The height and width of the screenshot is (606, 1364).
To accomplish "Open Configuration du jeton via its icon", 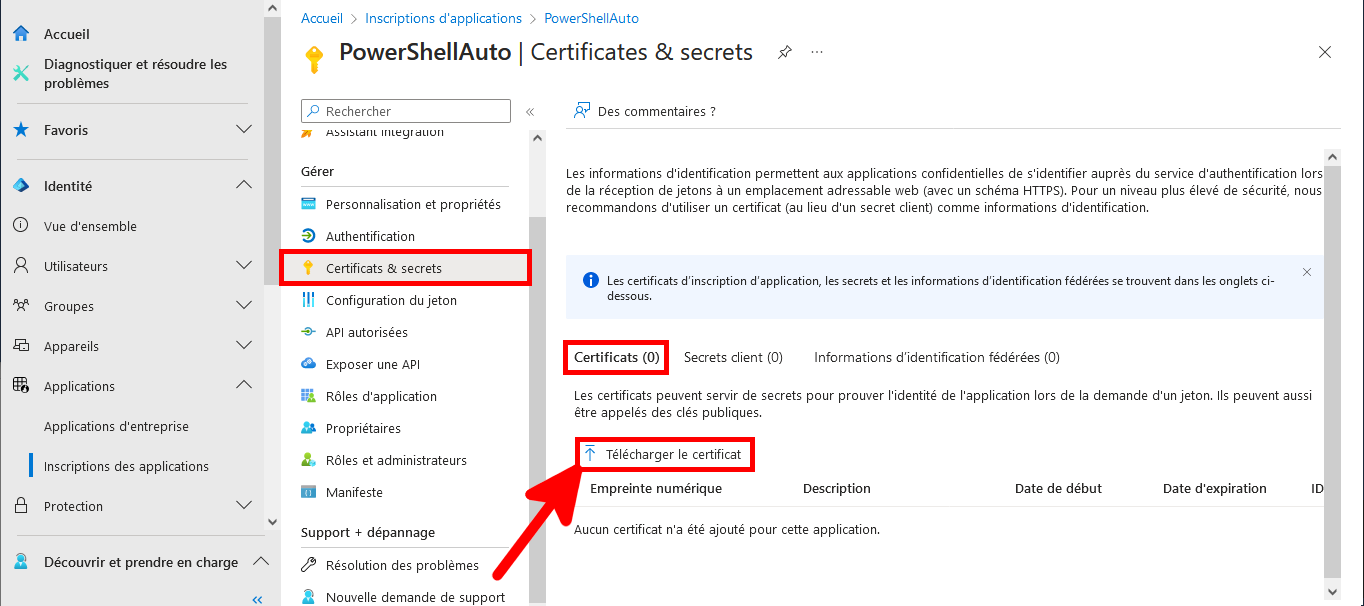I will click(310, 299).
